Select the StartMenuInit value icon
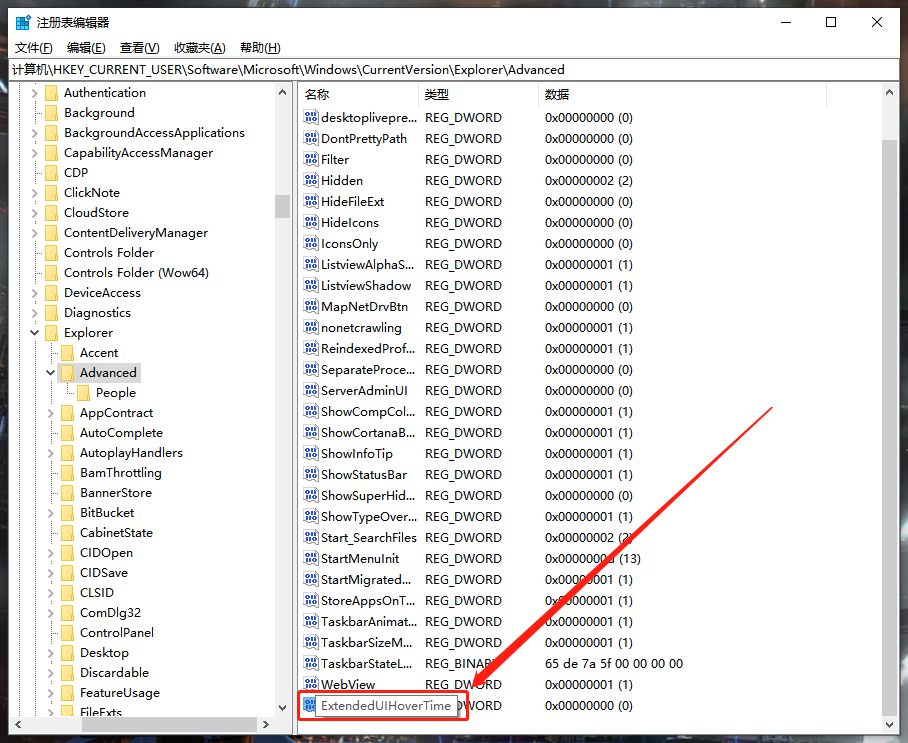 click(311, 558)
